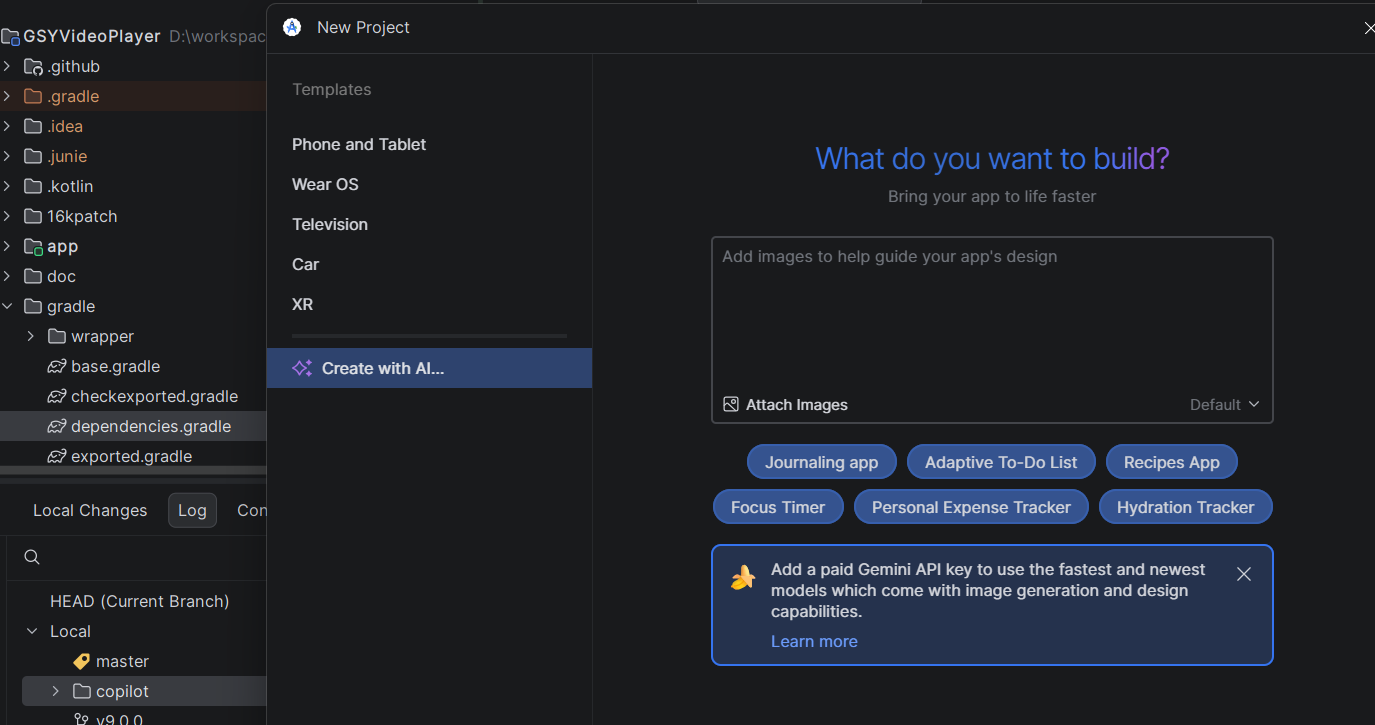The image size is (1375, 725).
Task: Click the Attach Images picture icon
Action: pyautogui.click(x=731, y=405)
